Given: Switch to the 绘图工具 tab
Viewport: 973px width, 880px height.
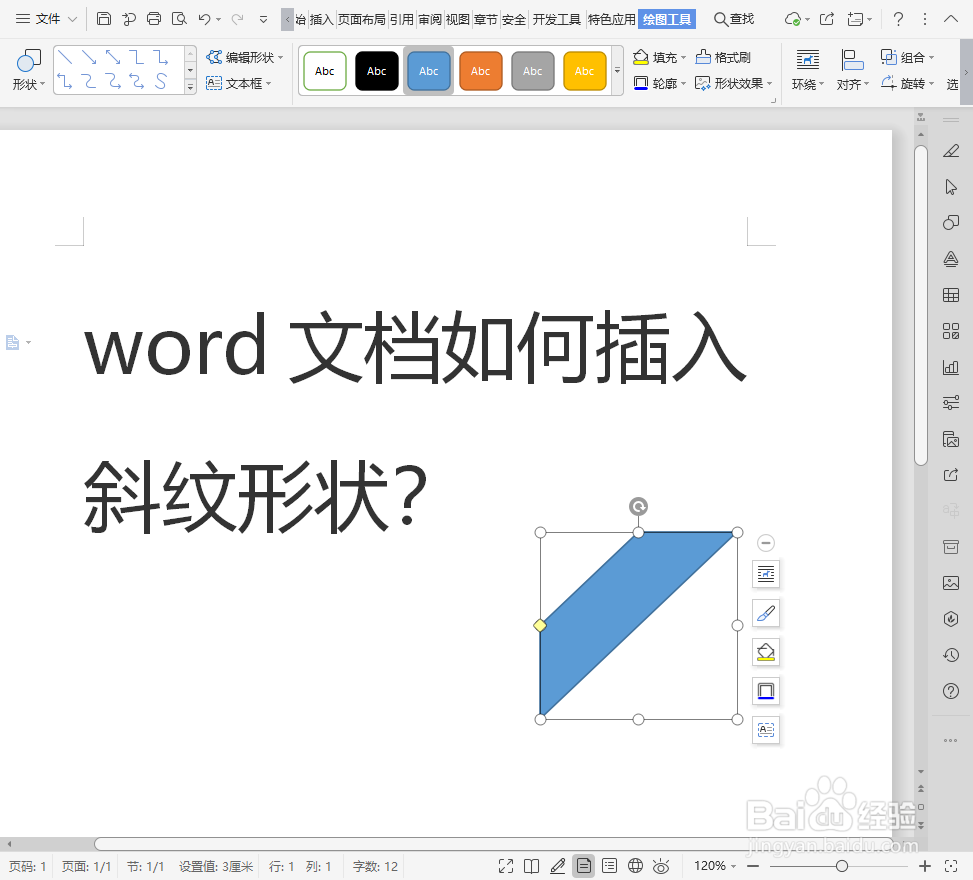Looking at the screenshot, I should (x=666, y=19).
